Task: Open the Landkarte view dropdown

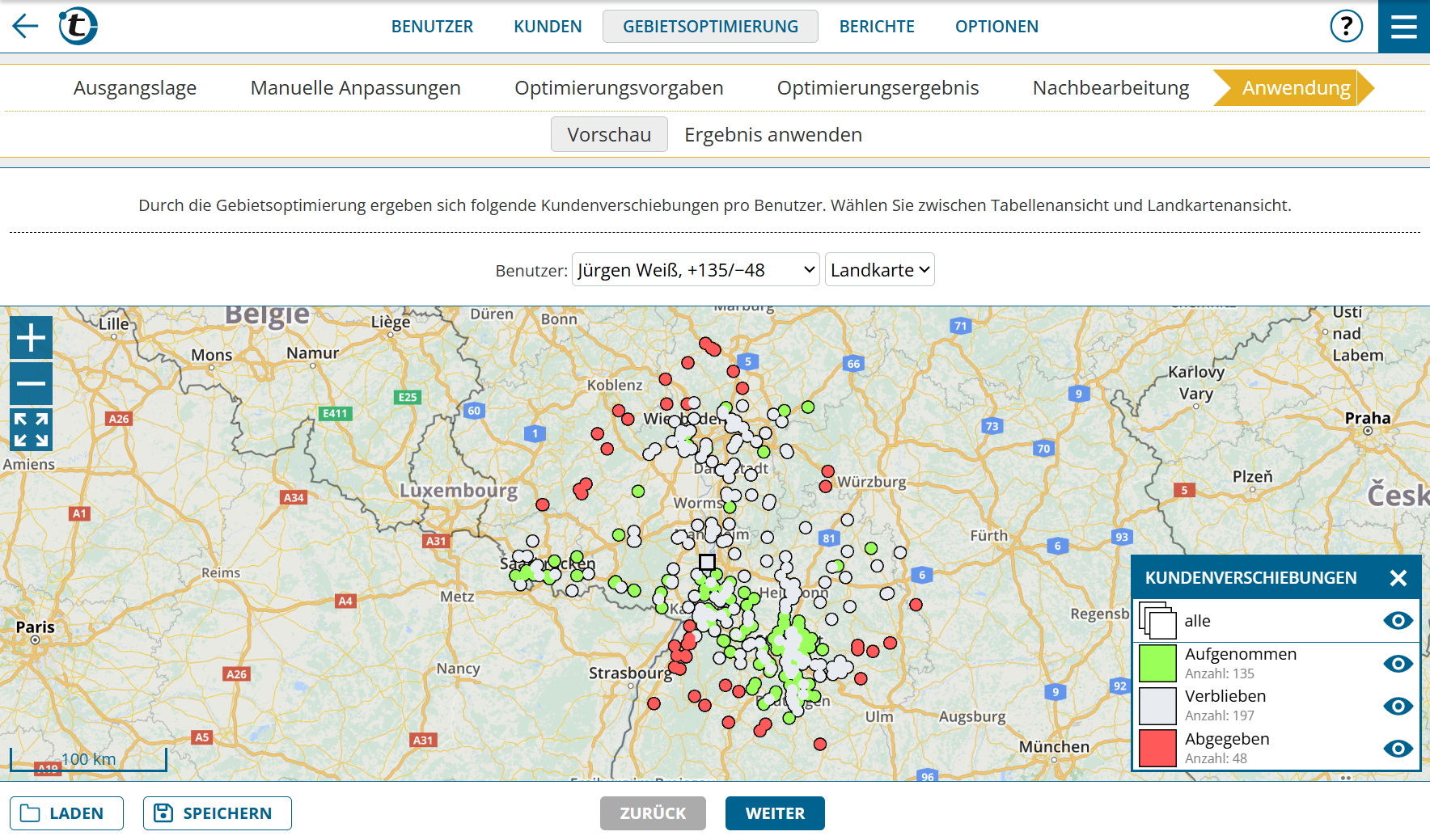Action: tap(879, 269)
